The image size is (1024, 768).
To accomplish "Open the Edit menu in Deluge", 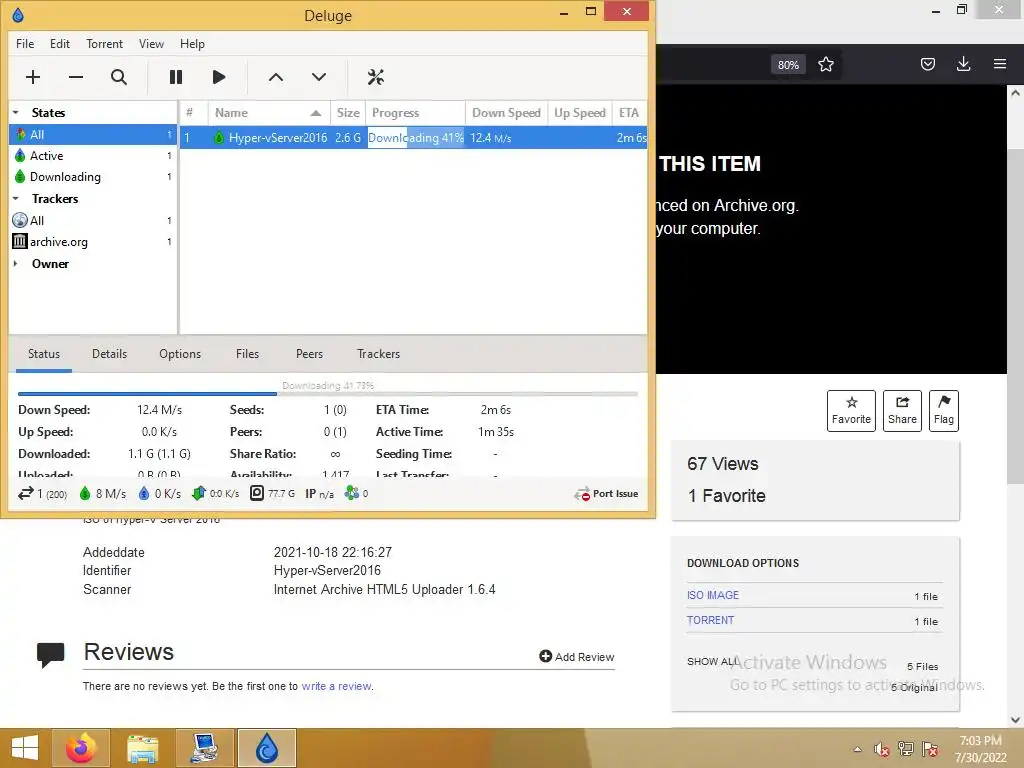I will 59,44.
